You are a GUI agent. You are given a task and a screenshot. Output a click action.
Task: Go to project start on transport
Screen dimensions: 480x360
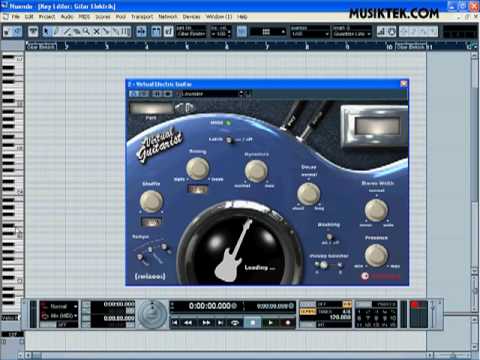click(x=175, y=322)
